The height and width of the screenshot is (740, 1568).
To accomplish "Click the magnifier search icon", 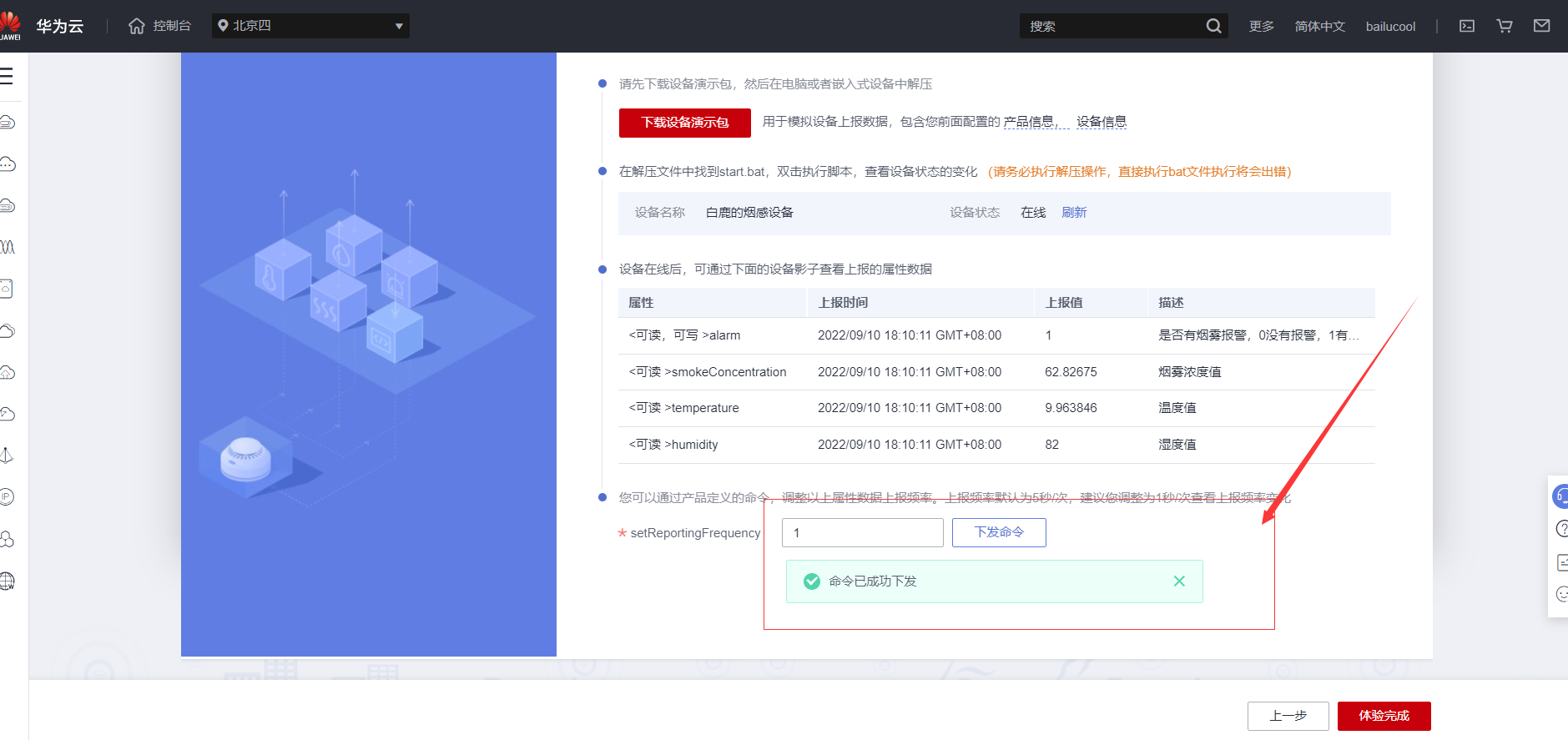I will click(x=1213, y=26).
